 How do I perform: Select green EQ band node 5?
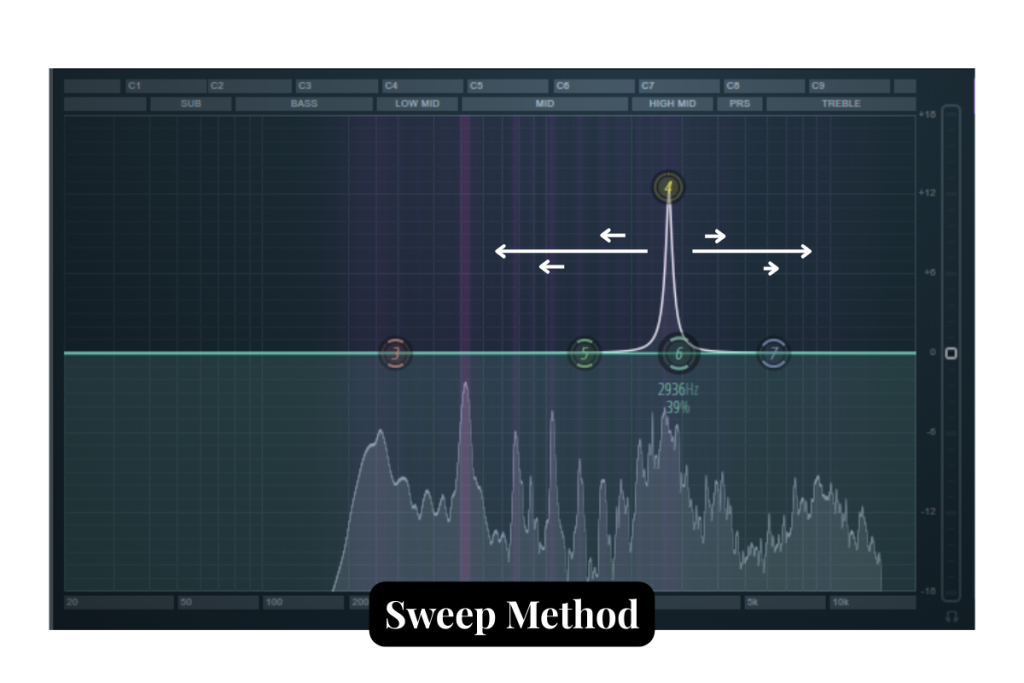(584, 353)
